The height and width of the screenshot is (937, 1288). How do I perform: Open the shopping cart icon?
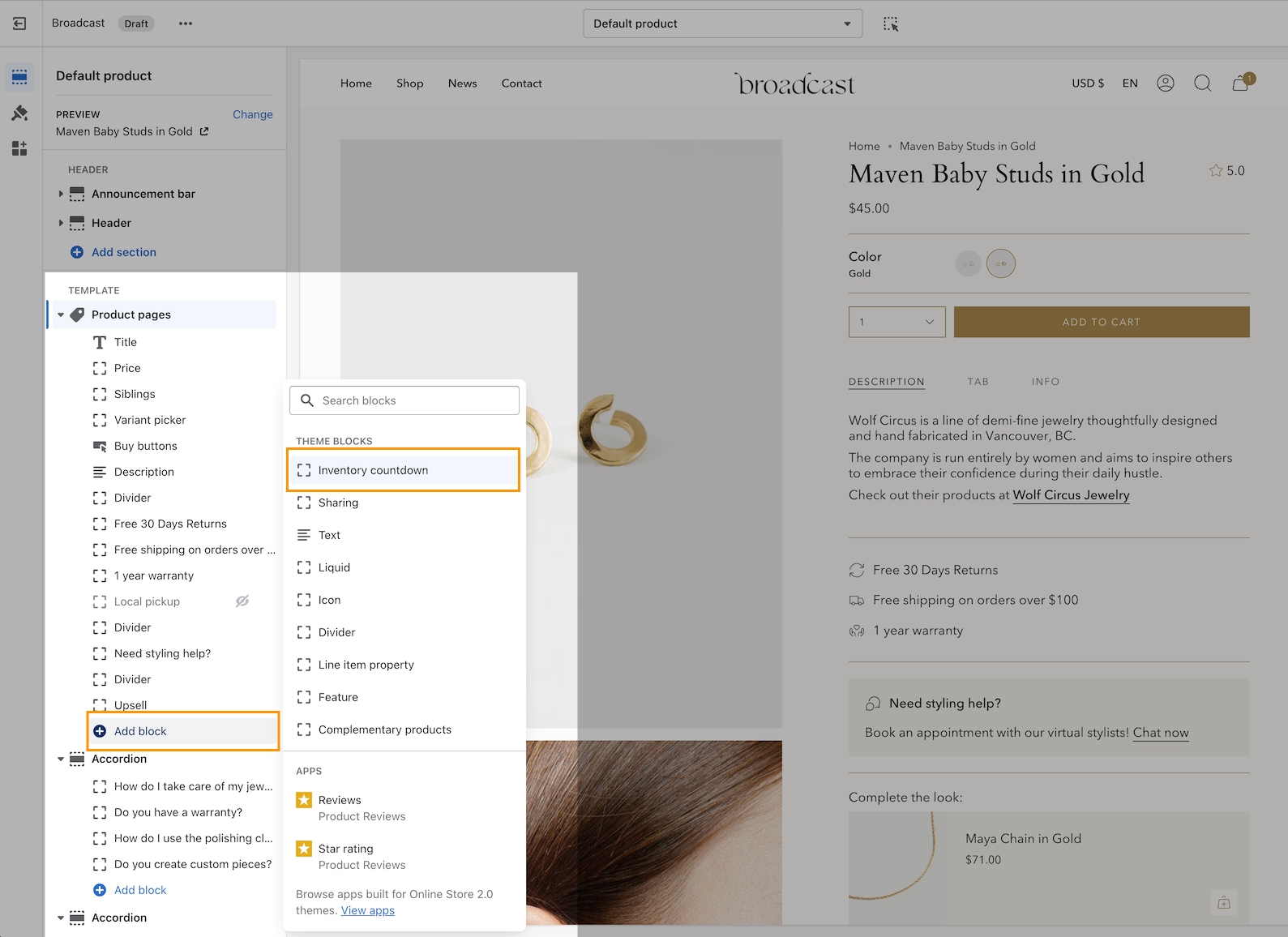pos(1240,83)
